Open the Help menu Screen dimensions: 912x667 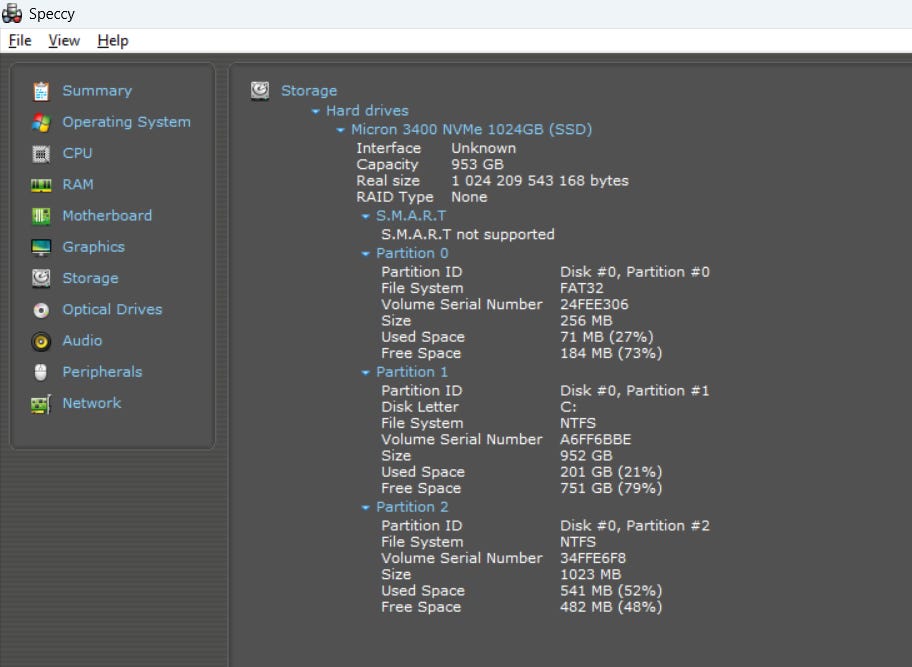click(113, 41)
